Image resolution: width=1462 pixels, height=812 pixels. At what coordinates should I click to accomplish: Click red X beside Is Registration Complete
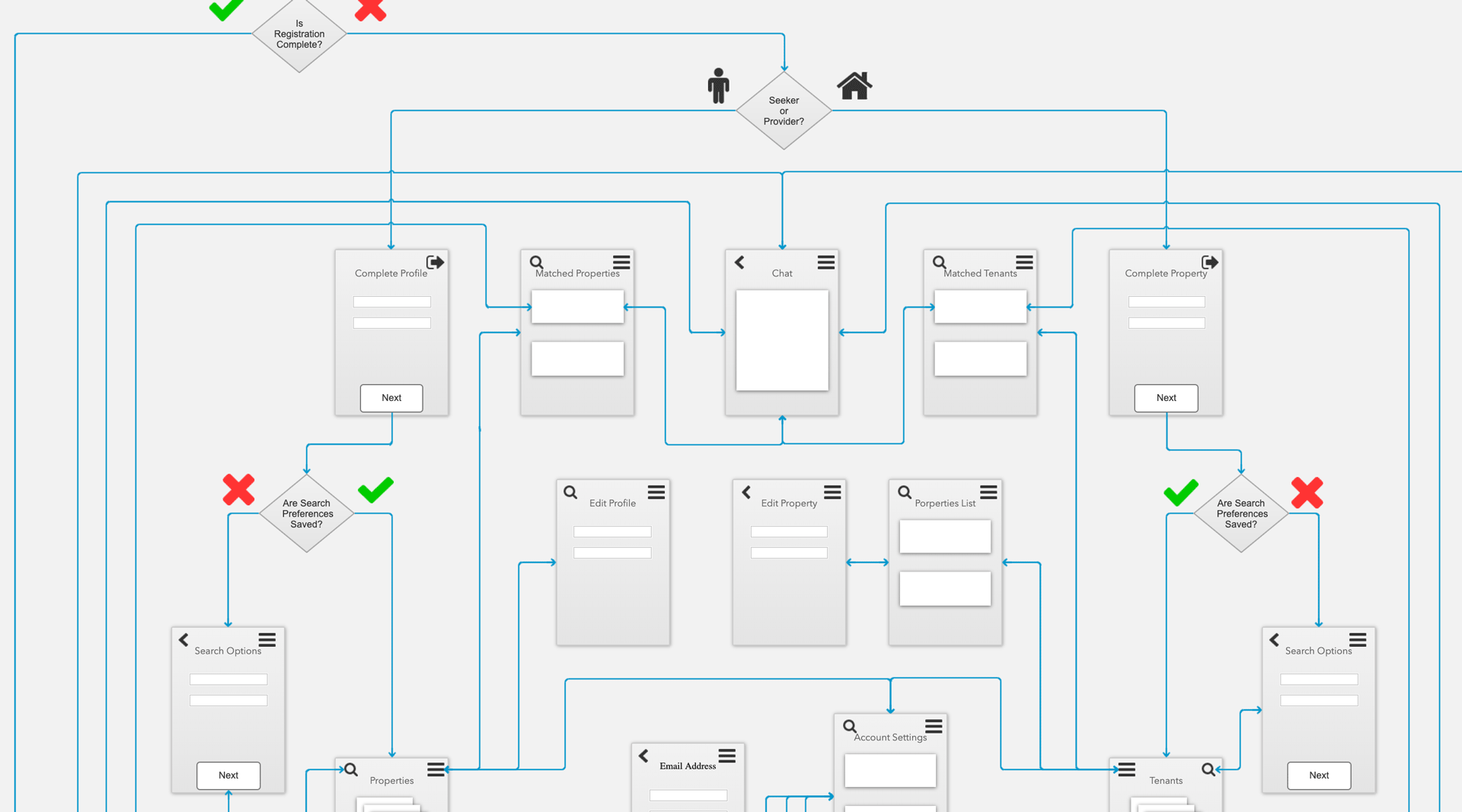pyautogui.click(x=371, y=9)
